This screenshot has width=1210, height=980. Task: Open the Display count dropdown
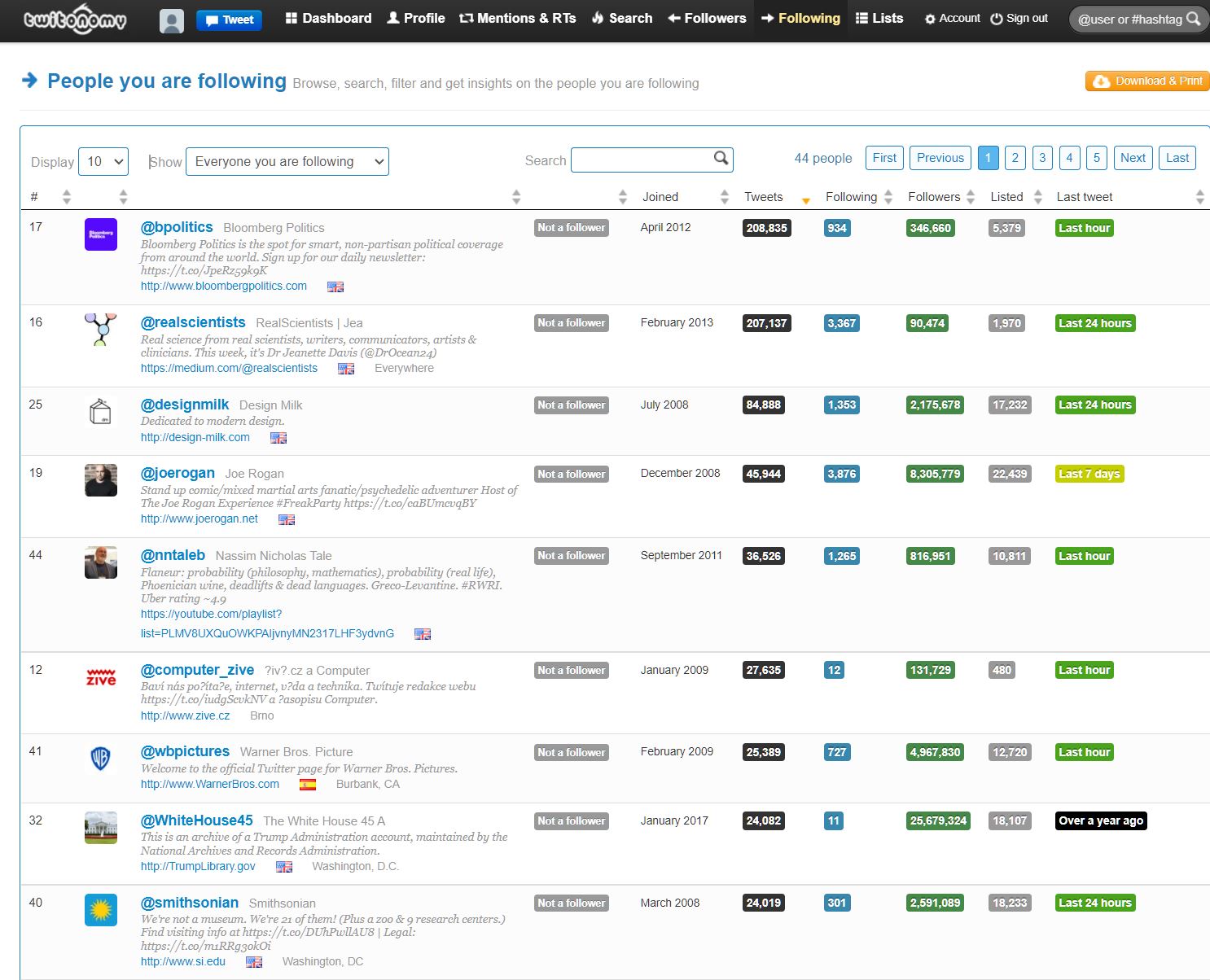pos(103,161)
